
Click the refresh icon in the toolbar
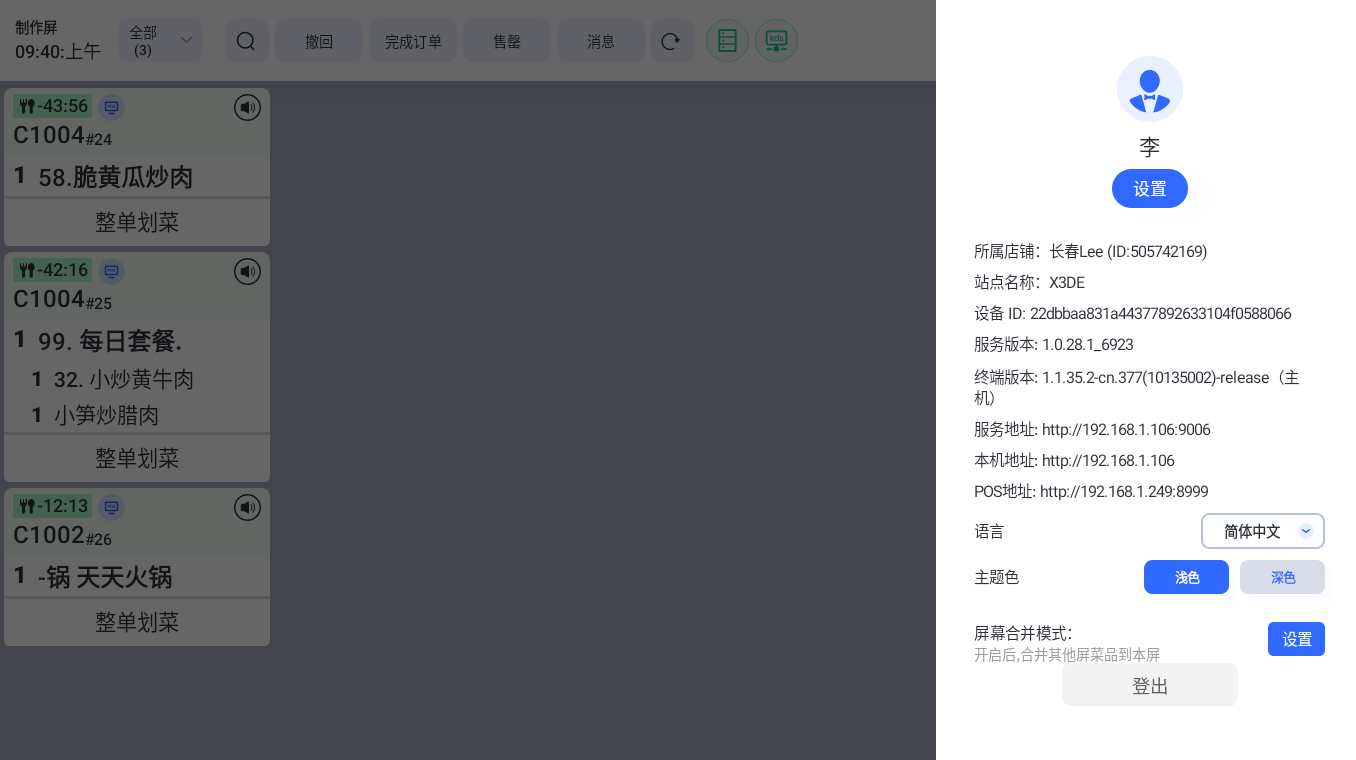pyautogui.click(x=671, y=41)
